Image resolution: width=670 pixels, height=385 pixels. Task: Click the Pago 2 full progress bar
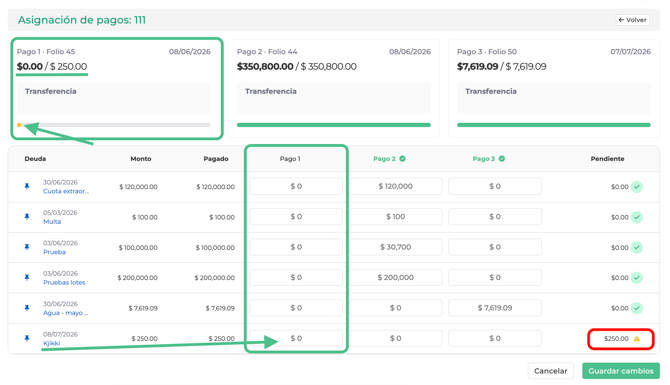coord(334,125)
